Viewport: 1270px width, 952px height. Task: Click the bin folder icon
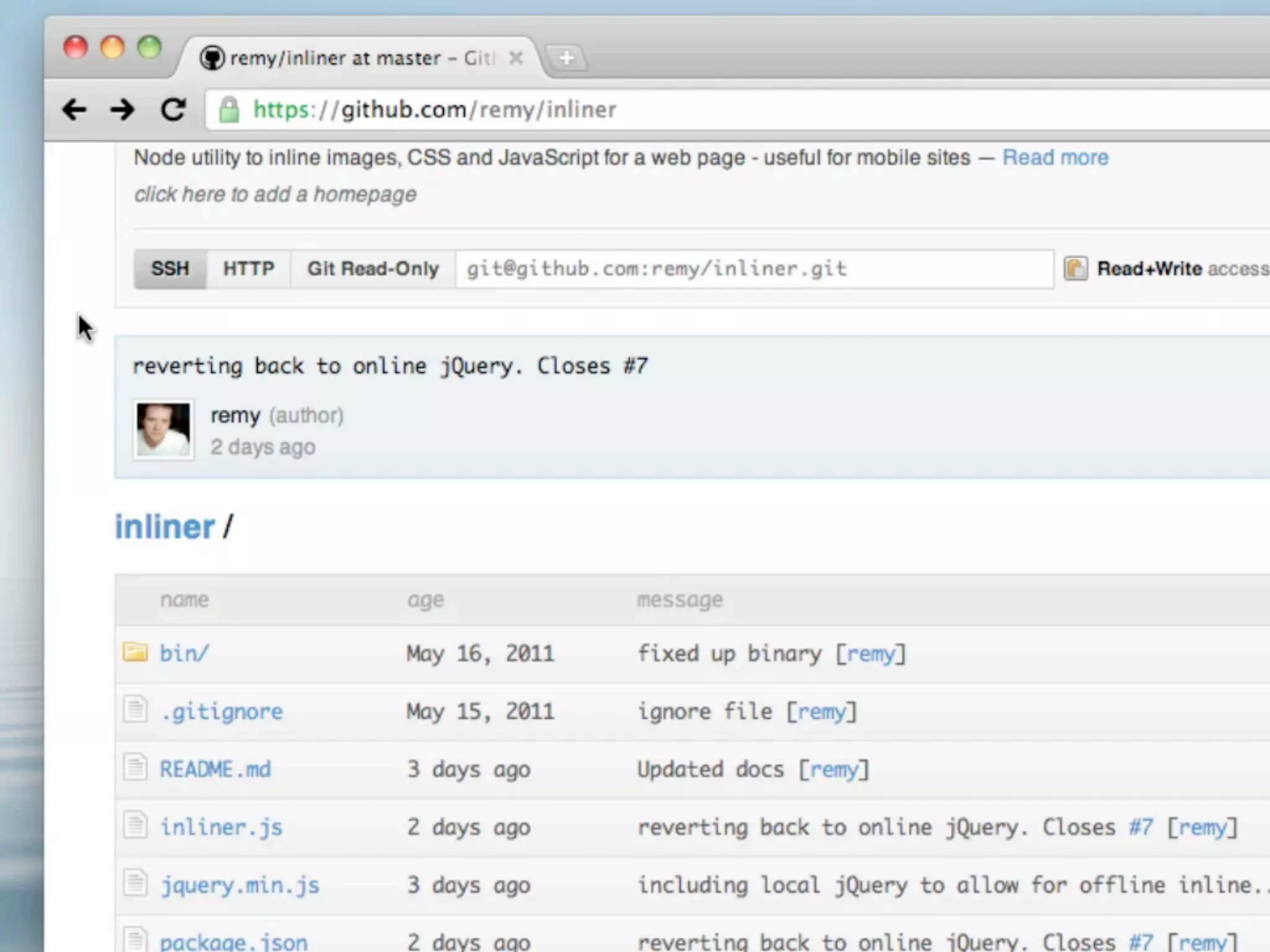[135, 652]
